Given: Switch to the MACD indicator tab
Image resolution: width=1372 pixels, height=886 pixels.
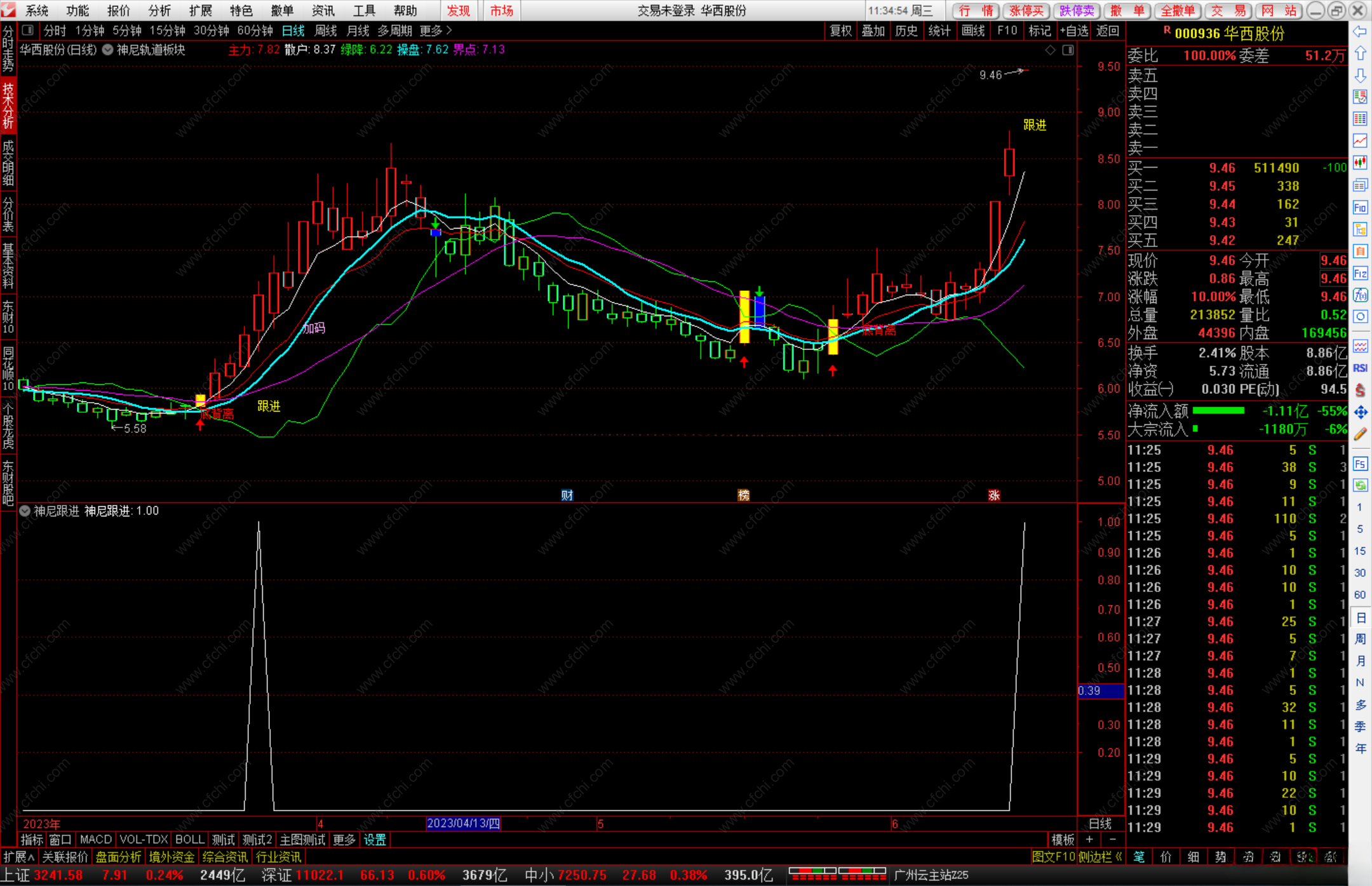Looking at the screenshot, I should [x=95, y=840].
